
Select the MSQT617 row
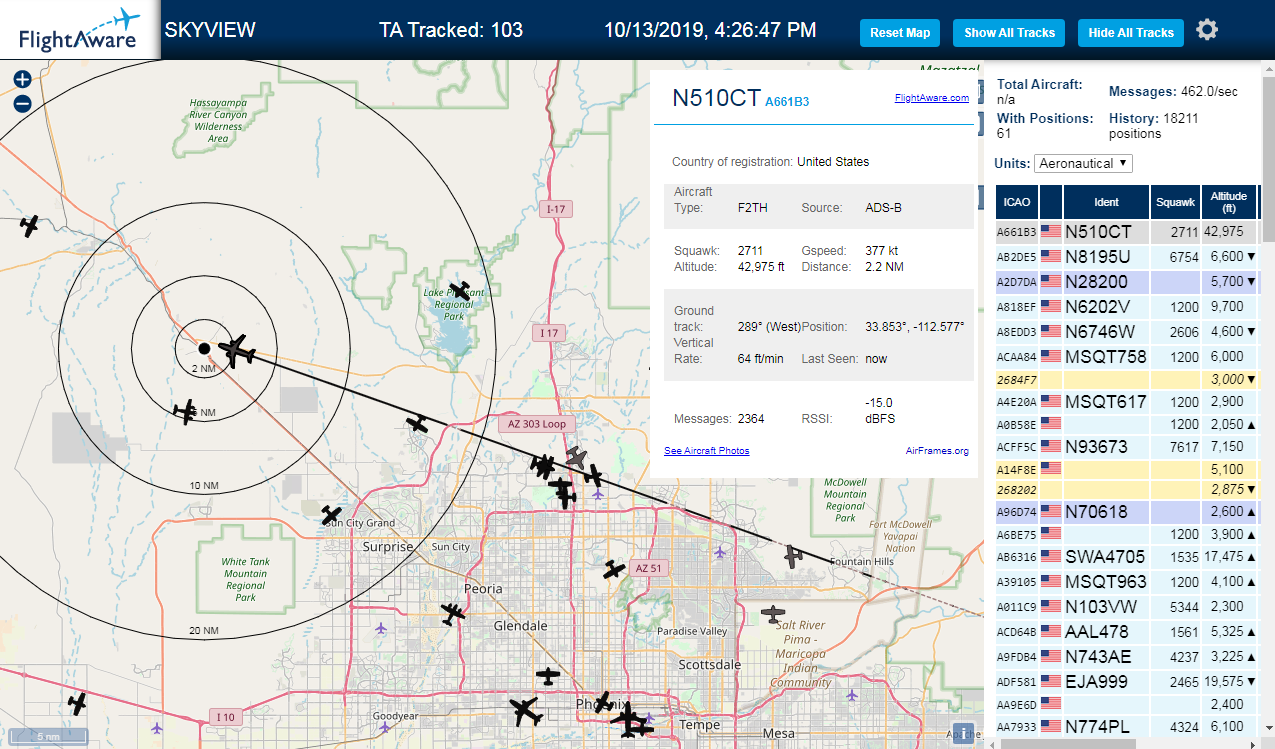click(1128, 401)
